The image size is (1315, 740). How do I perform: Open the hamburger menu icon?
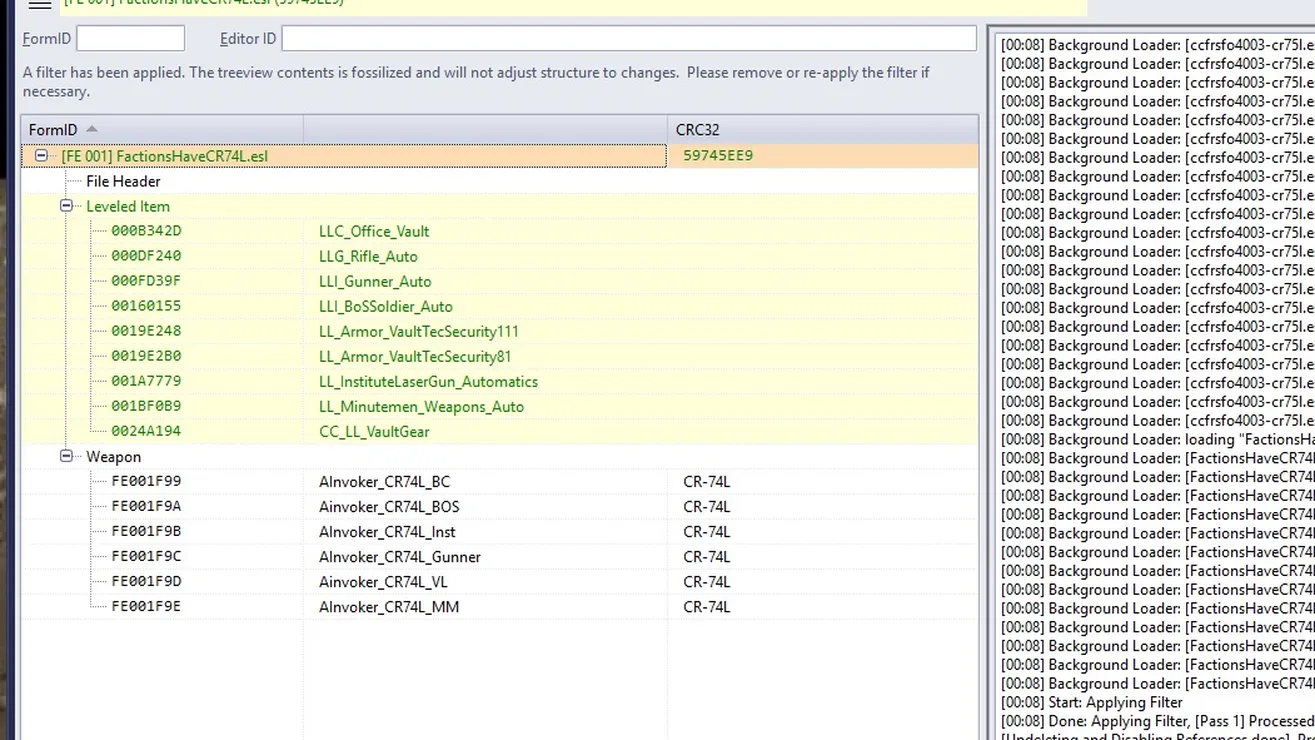point(40,4)
